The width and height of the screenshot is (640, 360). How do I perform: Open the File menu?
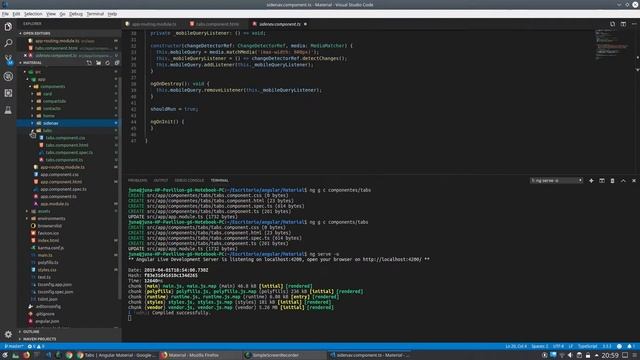5,14
